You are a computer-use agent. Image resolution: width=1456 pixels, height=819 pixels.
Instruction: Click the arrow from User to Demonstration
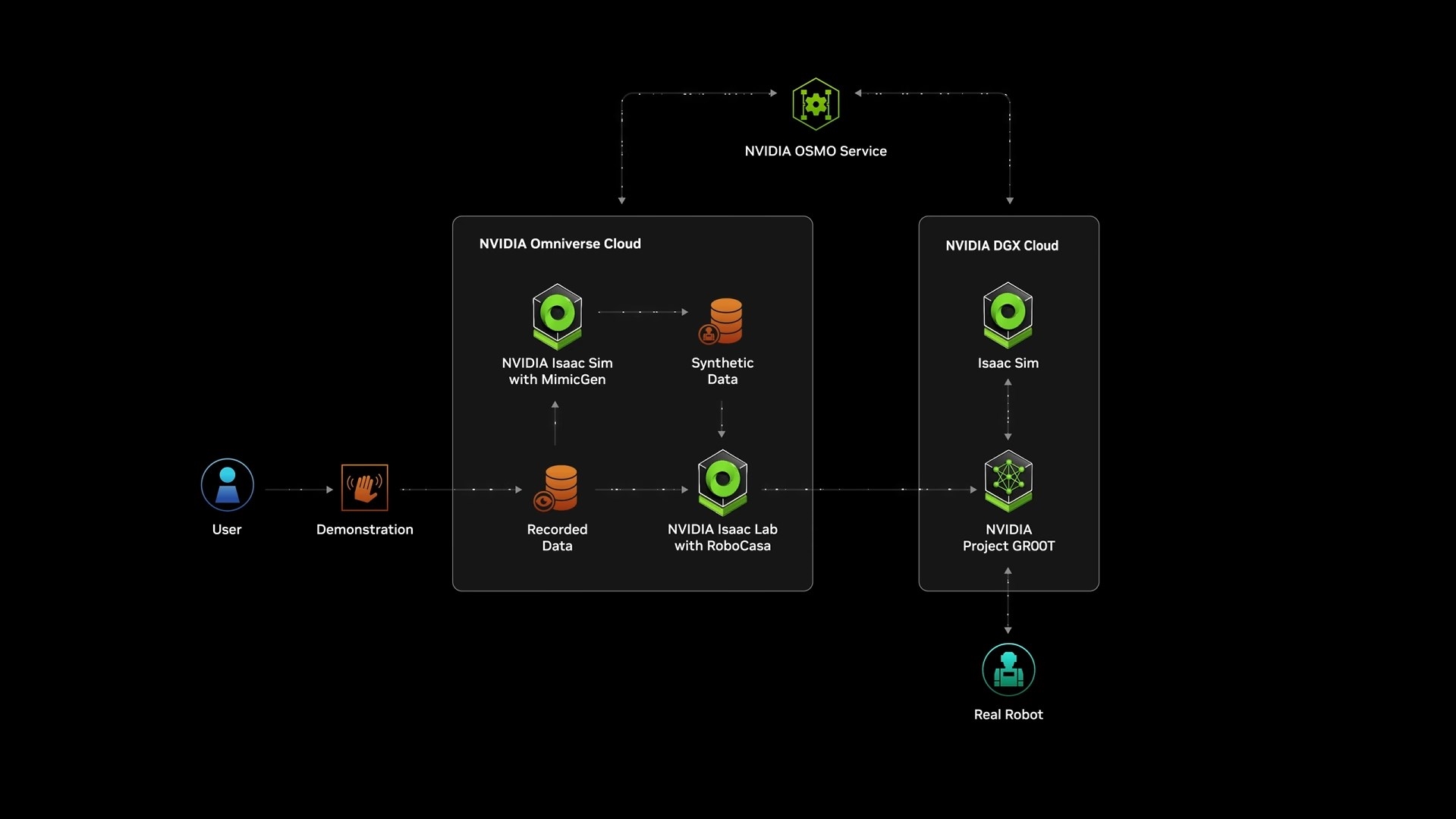pyautogui.click(x=299, y=490)
